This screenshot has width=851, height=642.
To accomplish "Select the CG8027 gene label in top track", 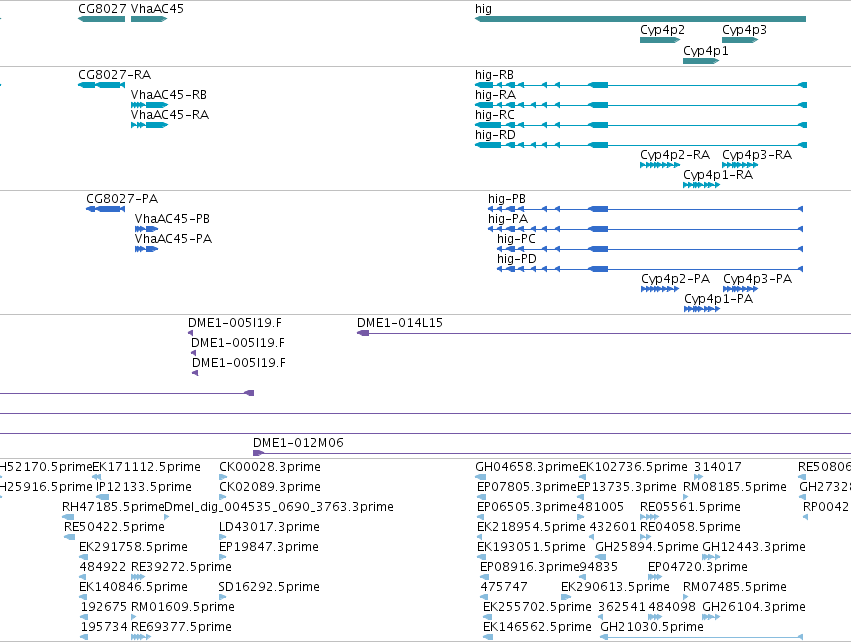I will pyautogui.click(x=102, y=9).
